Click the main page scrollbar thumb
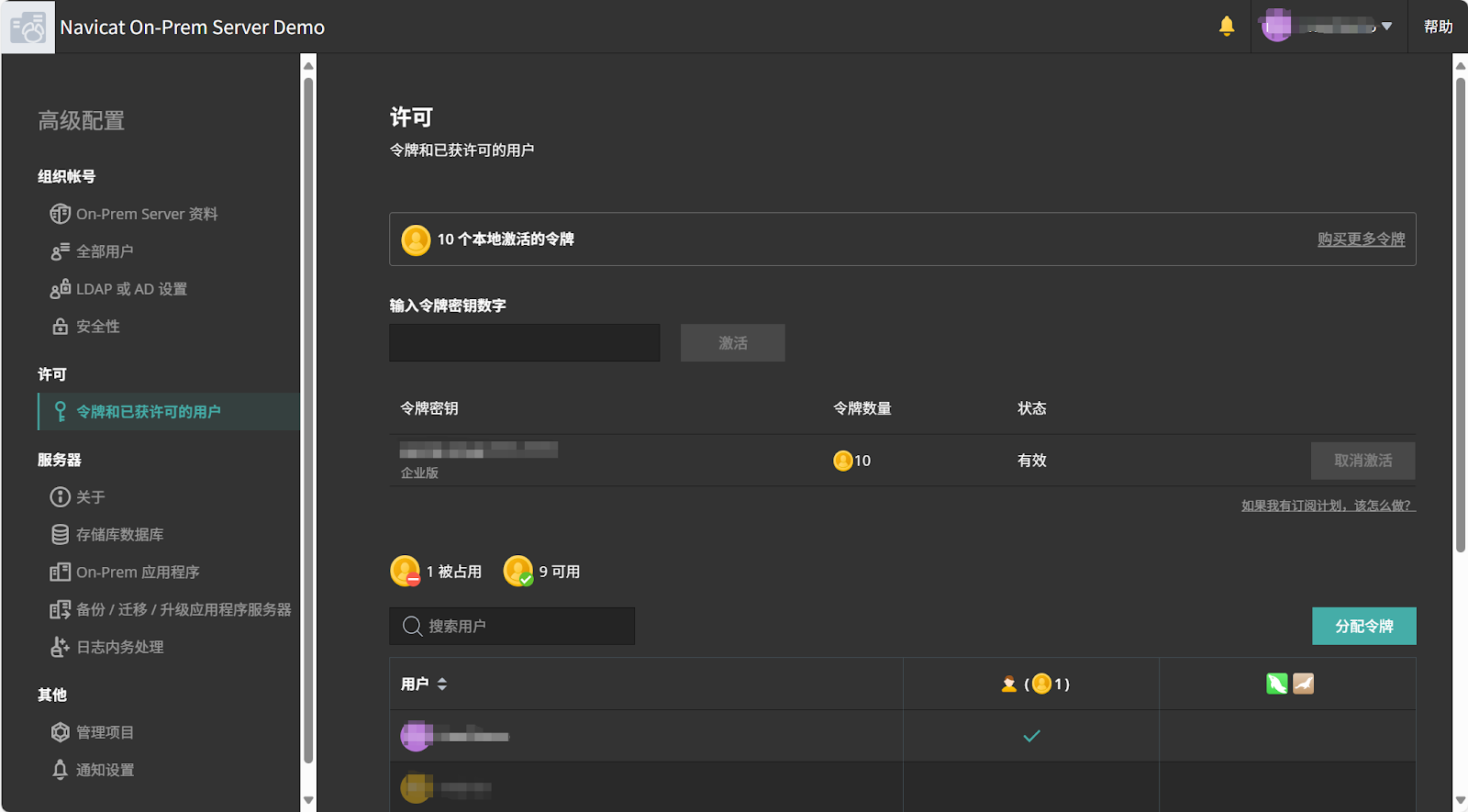Image resolution: width=1468 pixels, height=812 pixels. 1460,315
